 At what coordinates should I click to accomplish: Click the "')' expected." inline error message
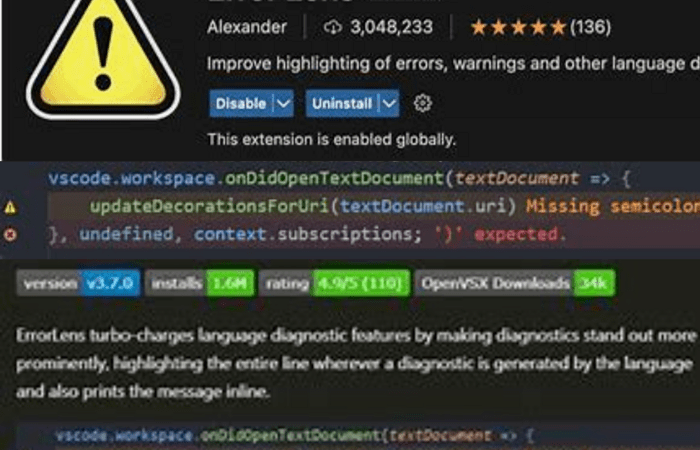click(x=501, y=234)
